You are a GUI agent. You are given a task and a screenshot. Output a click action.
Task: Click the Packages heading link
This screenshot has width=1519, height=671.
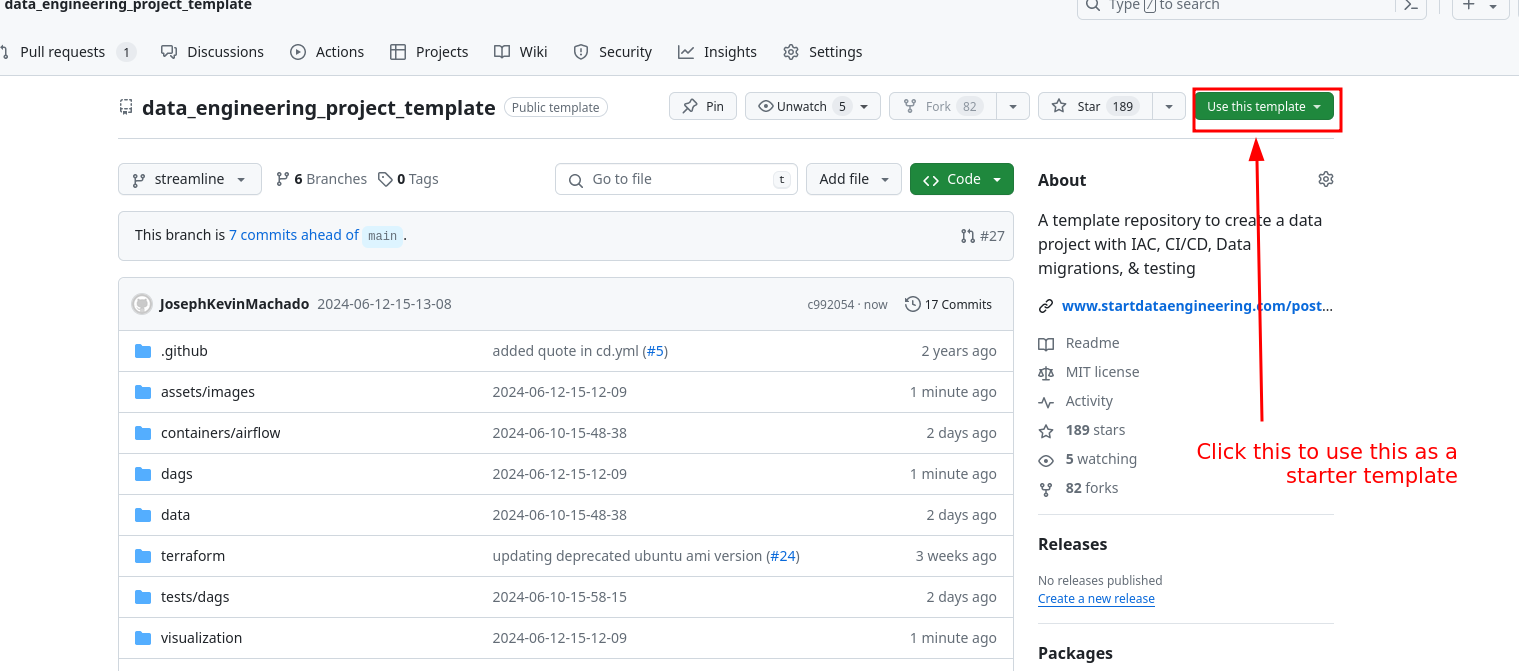coord(1075,653)
